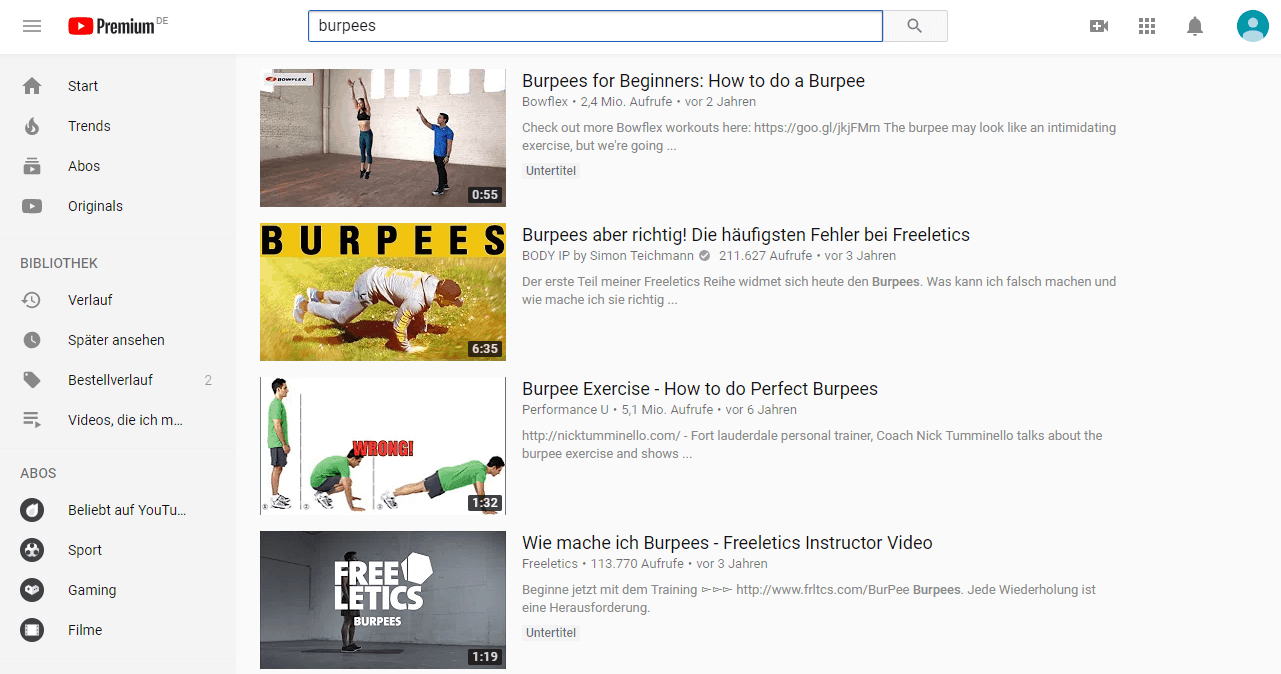Click the 113.770 Aufrufe text

(x=637, y=564)
